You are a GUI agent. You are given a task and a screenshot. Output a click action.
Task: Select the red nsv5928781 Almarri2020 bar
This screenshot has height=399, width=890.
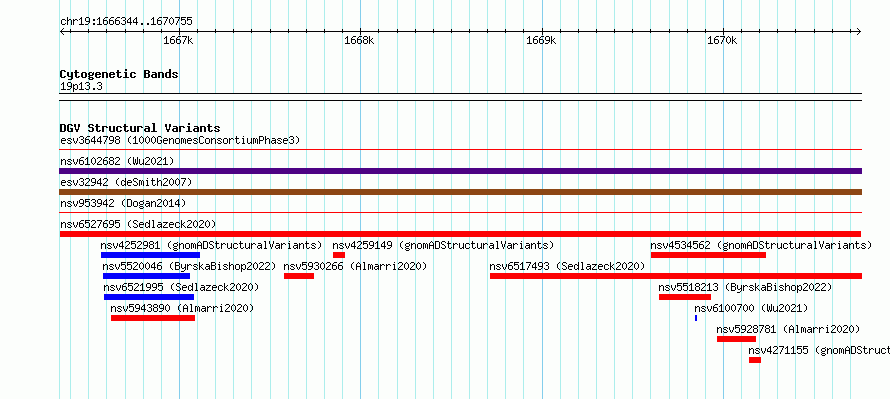tap(737, 339)
